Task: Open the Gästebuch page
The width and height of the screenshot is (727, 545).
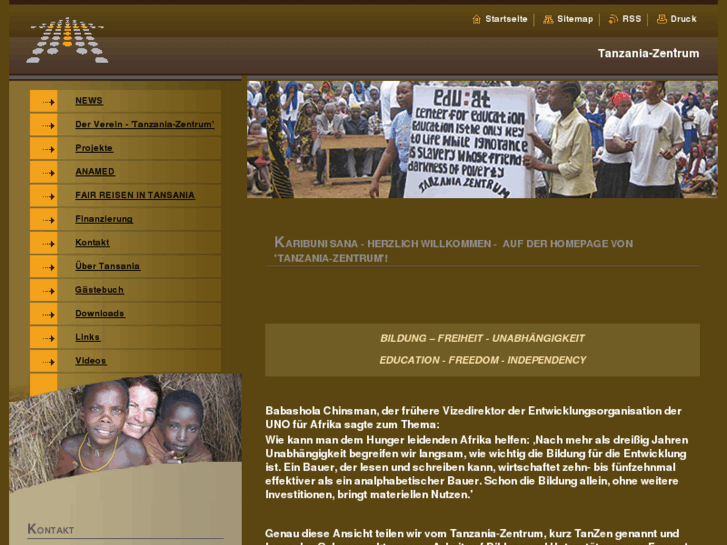Action: tap(99, 290)
